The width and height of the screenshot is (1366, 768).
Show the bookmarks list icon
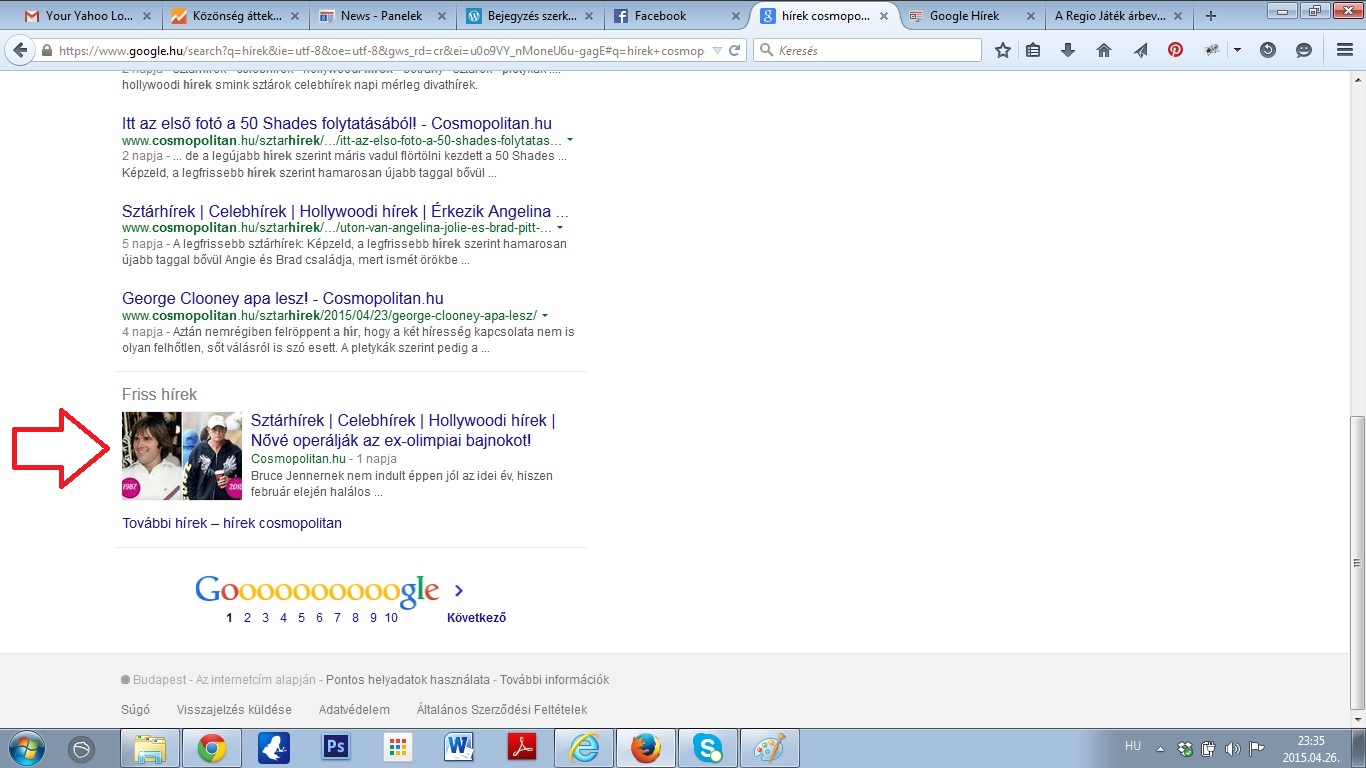[1033, 50]
